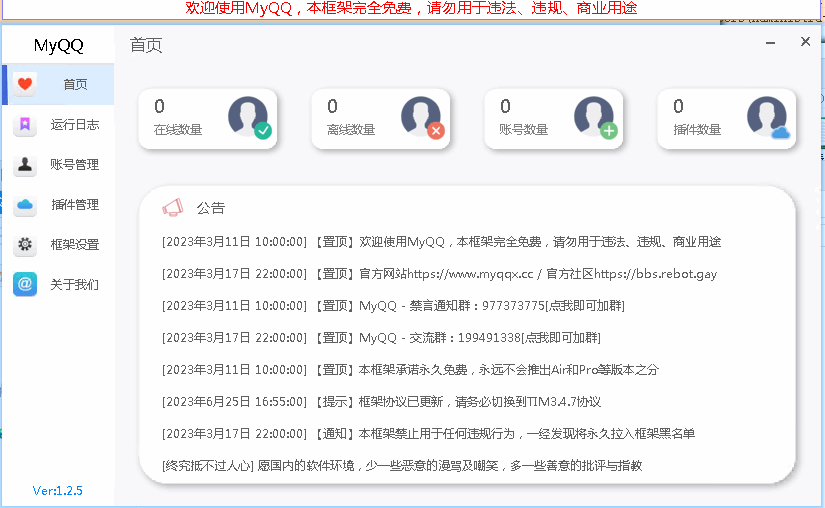Viewport: 825px width, 508px height.
Task: Click the 公告 heading text
Action: 210,208
